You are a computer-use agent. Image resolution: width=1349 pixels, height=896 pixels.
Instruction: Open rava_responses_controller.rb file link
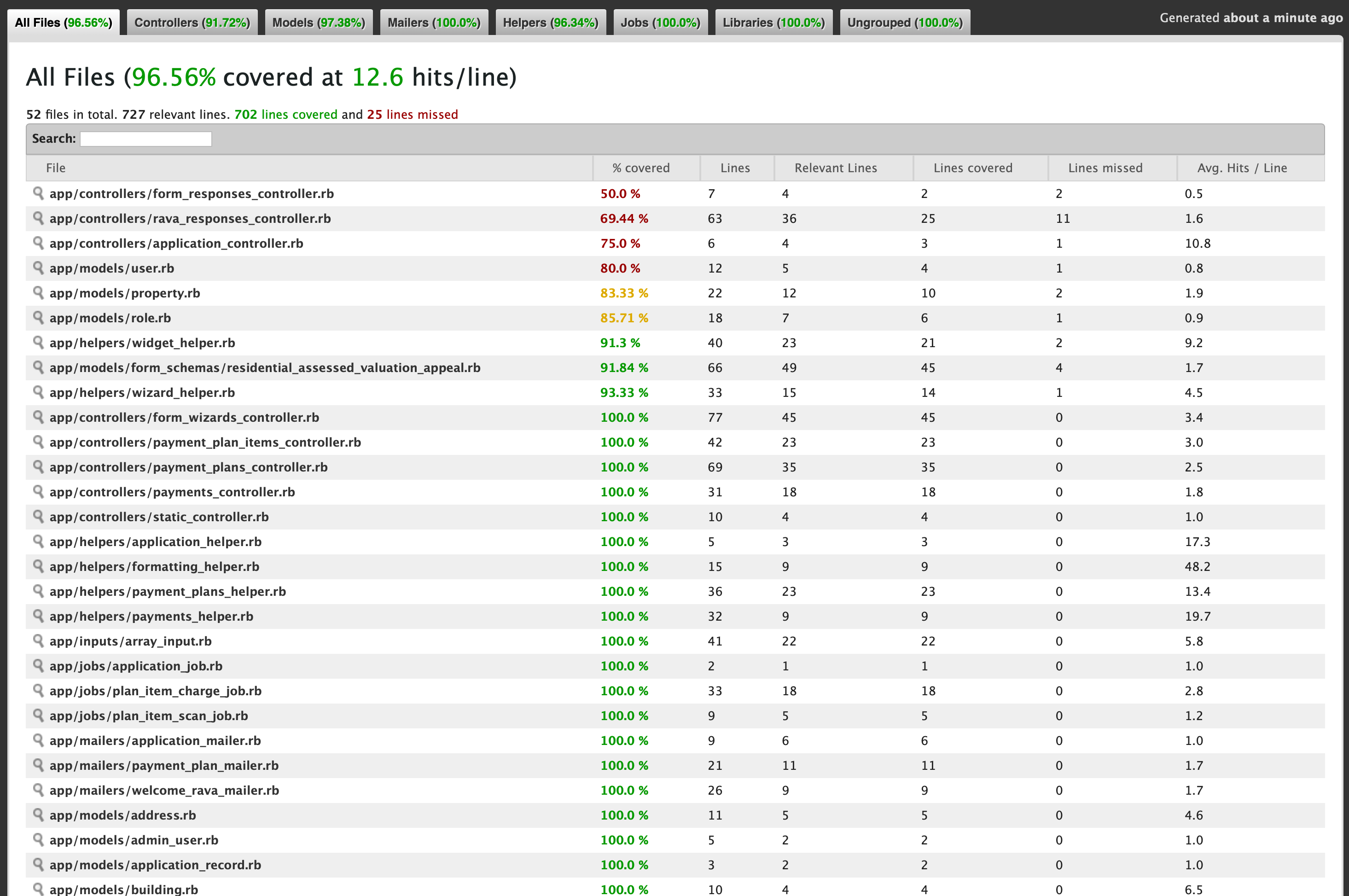click(190, 218)
